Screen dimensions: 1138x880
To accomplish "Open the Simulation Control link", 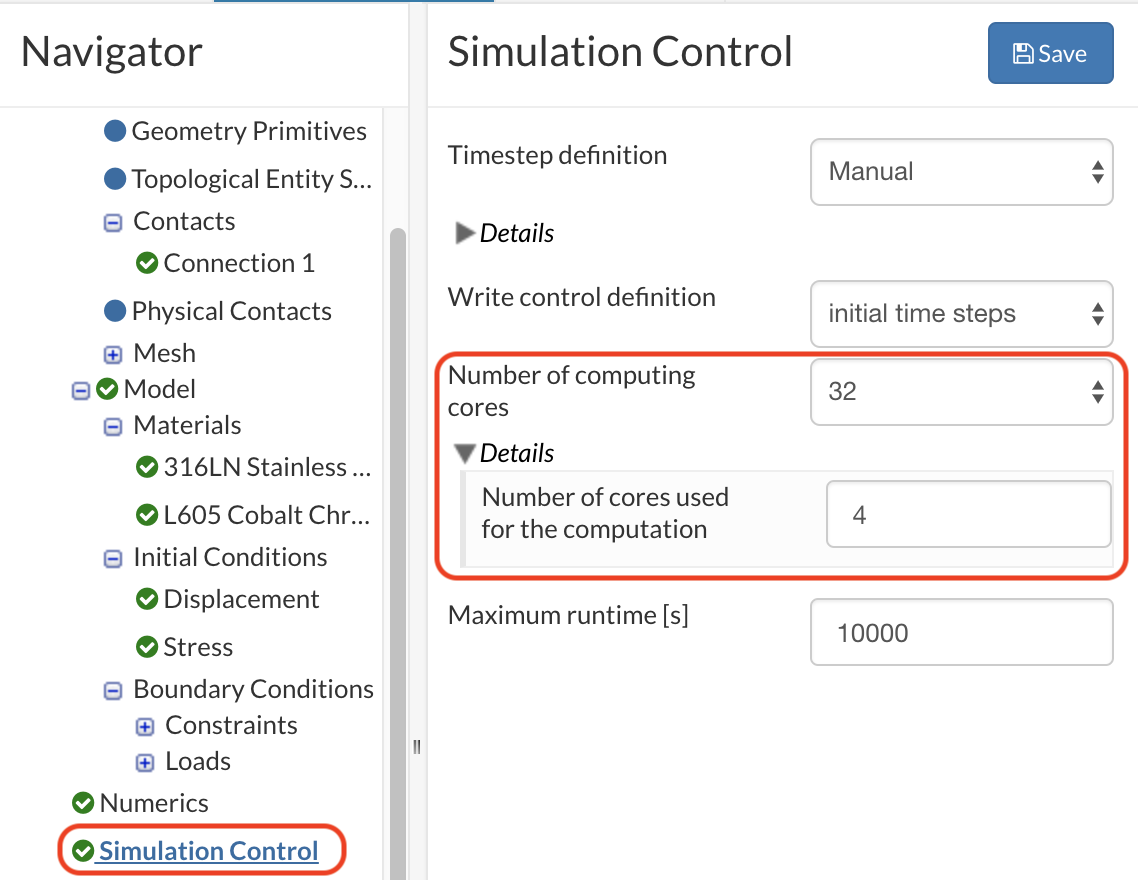I will (208, 850).
